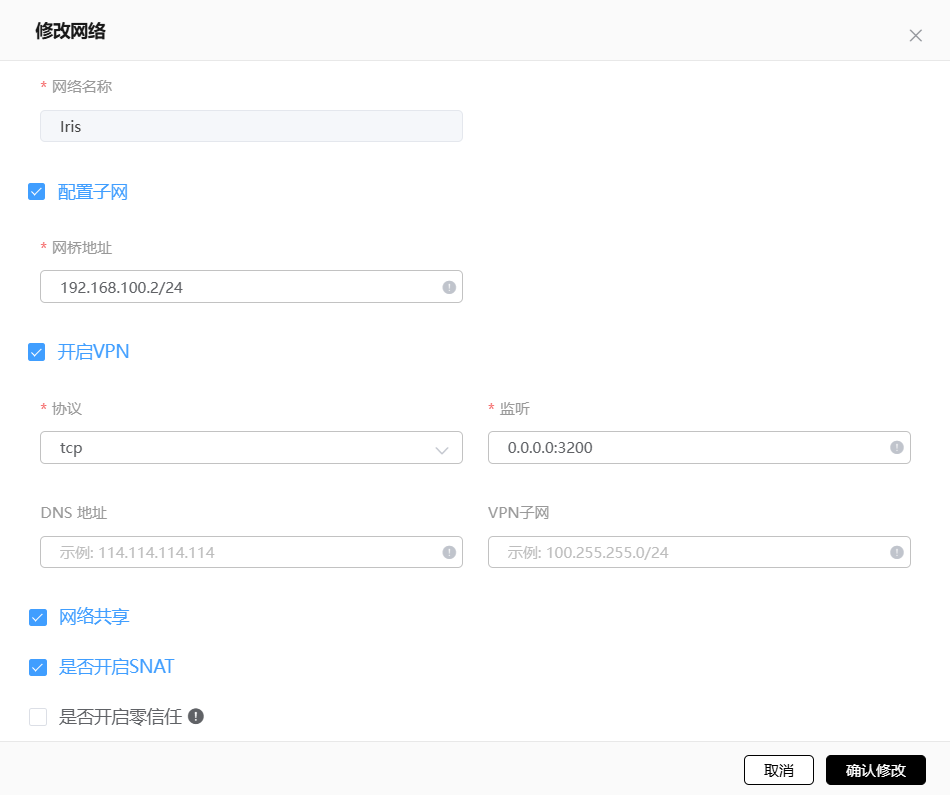Open the 协议 tcp dropdown

240,448
